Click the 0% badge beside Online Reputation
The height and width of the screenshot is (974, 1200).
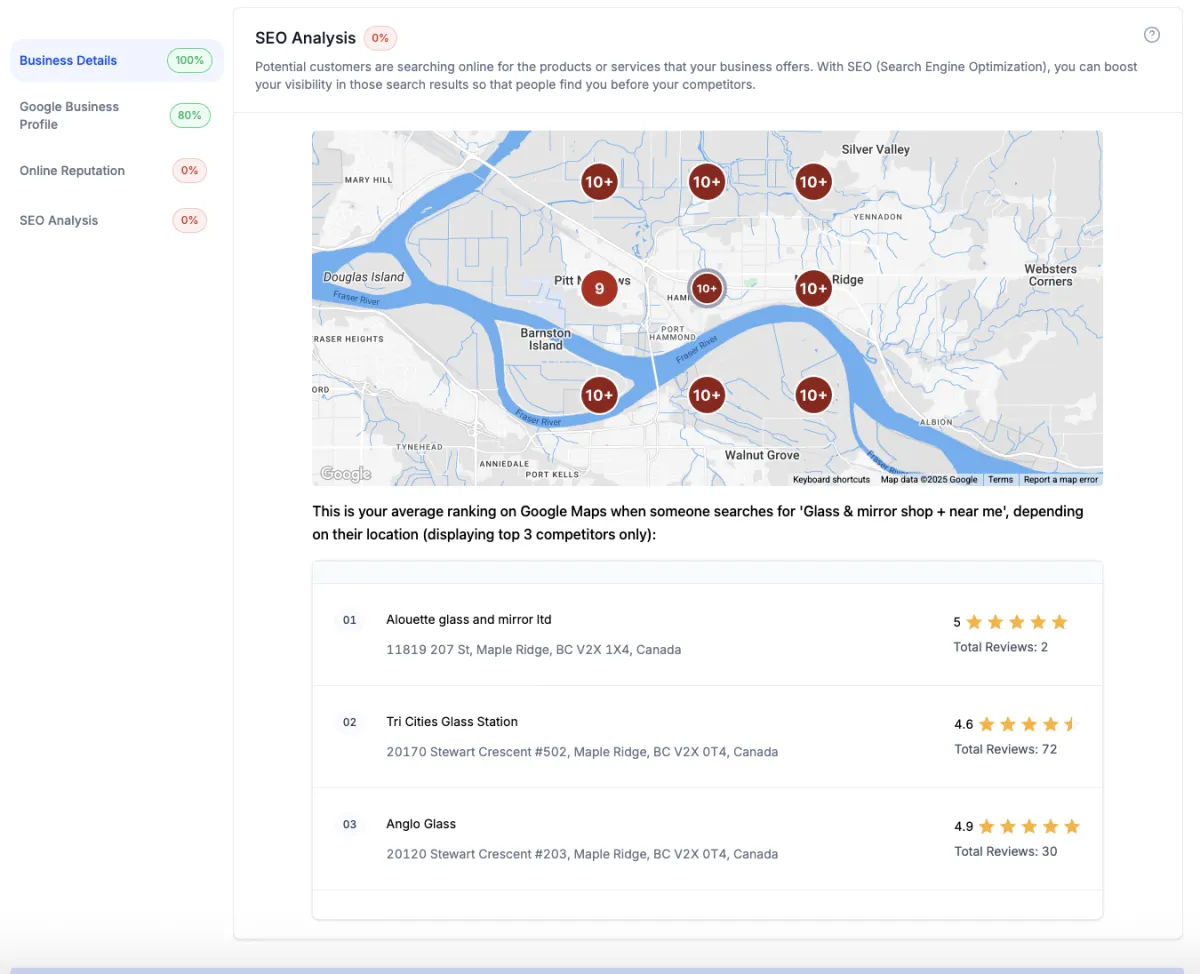189,170
